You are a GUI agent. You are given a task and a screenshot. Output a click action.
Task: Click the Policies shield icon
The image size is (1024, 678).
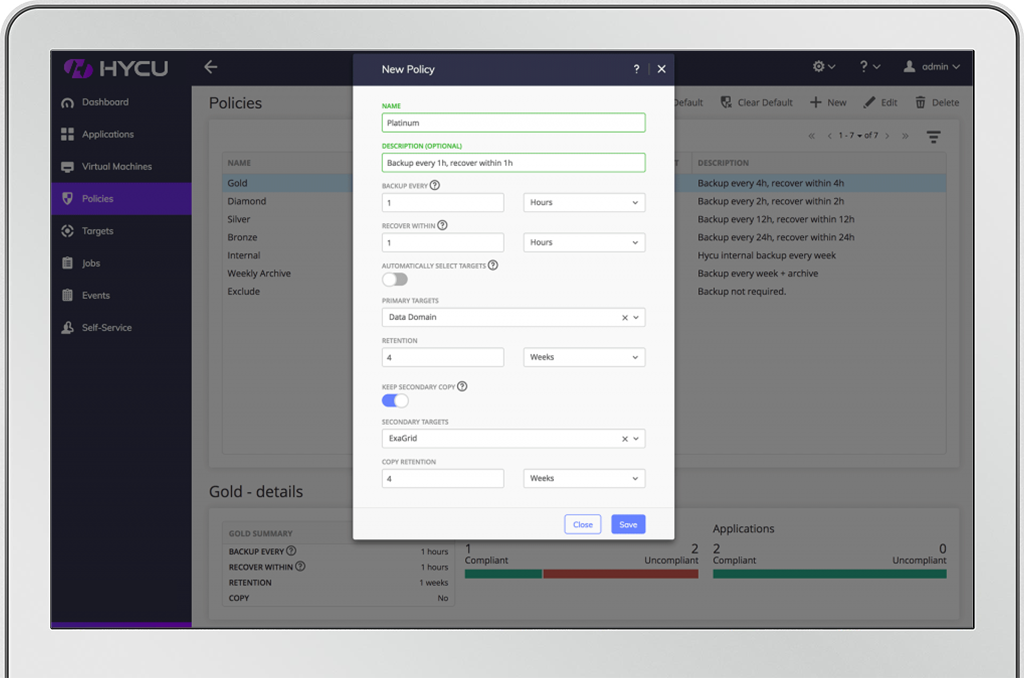click(67, 199)
